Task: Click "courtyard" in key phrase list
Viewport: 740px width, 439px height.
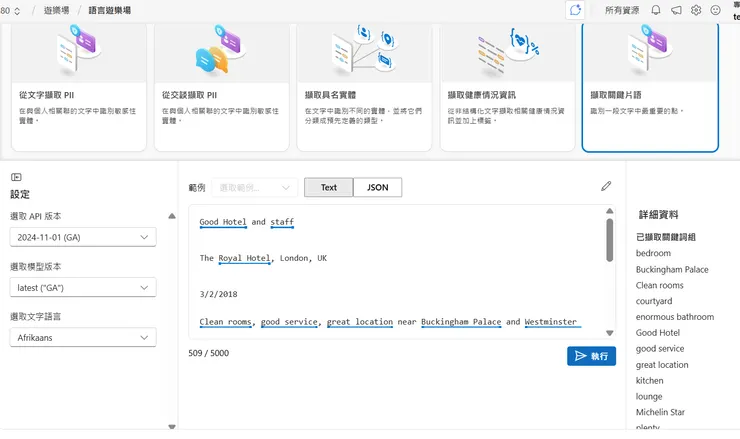Action: click(x=654, y=301)
